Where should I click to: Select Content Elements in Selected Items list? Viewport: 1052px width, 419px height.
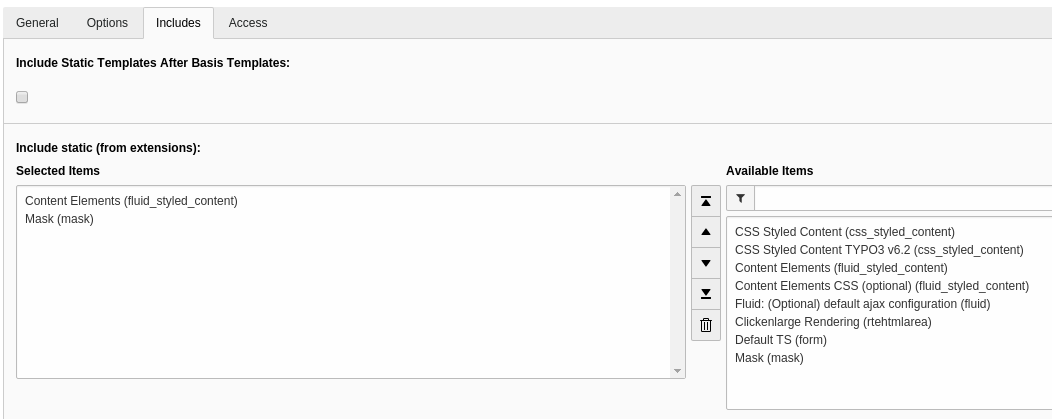131,201
